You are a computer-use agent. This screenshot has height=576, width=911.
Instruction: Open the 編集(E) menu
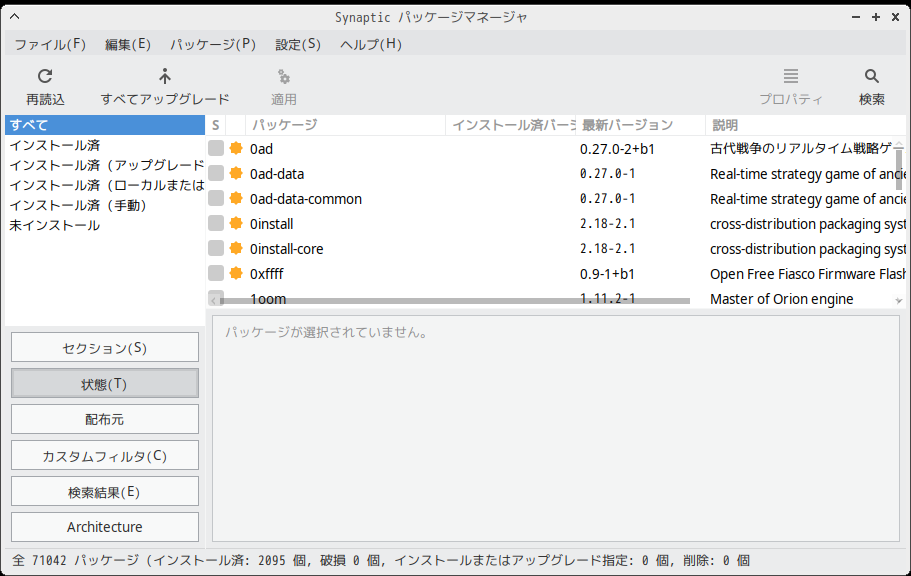(128, 44)
